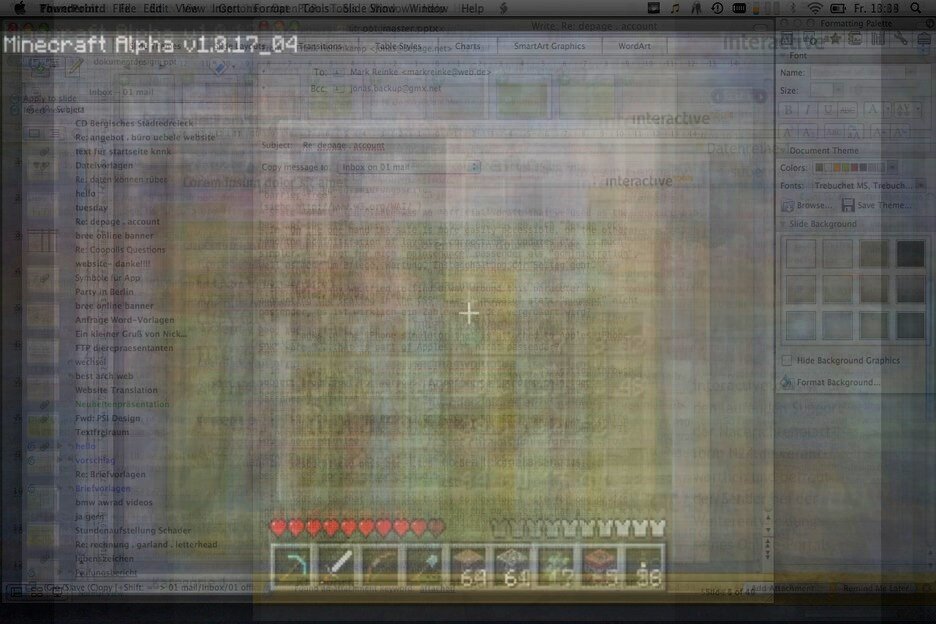Switch to the Table Styles tab
The height and width of the screenshot is (624, 936).
(x=398, y=46)
